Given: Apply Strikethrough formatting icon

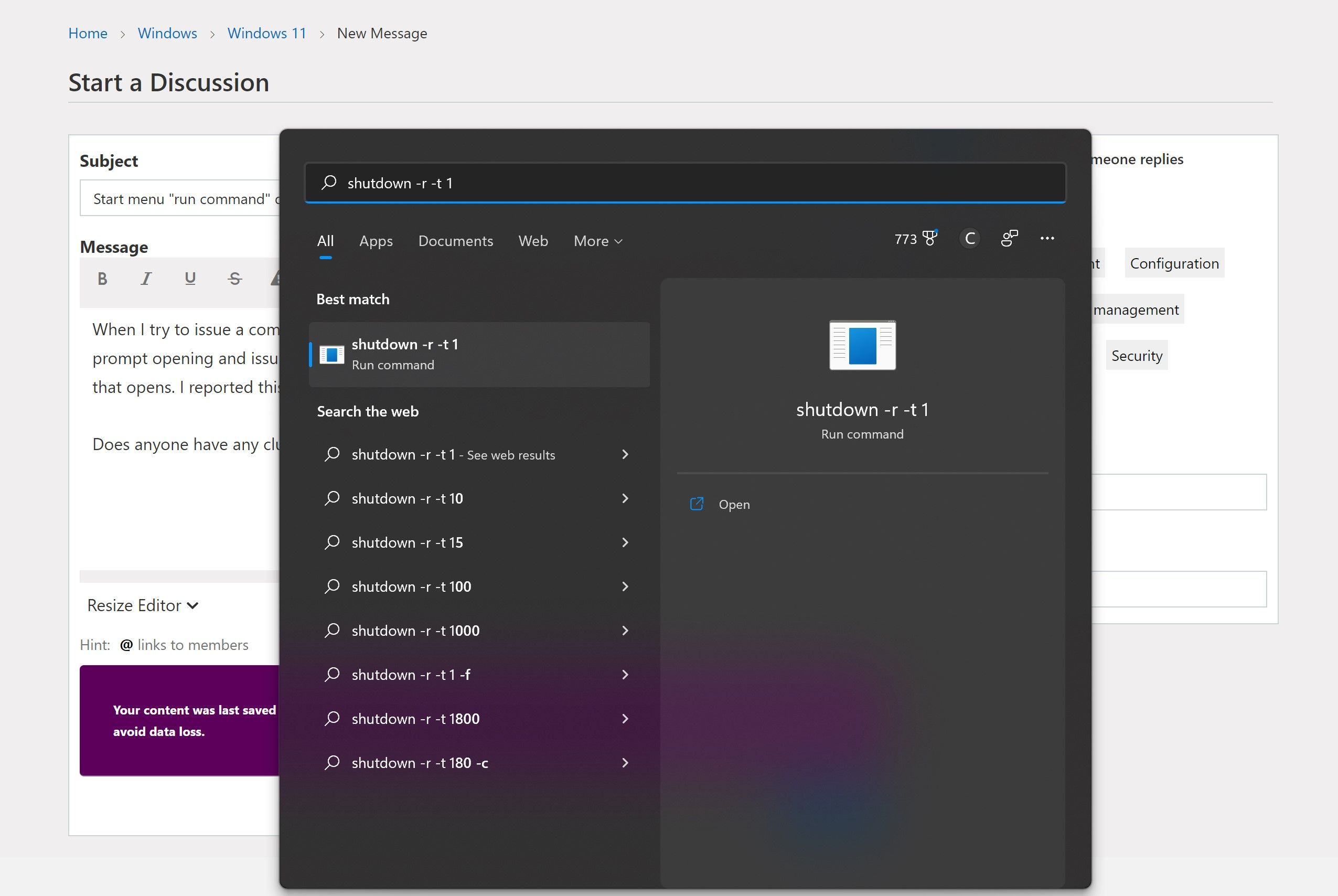Looking at the screenshot, I should pyautogui.click(x=235, y=278).
